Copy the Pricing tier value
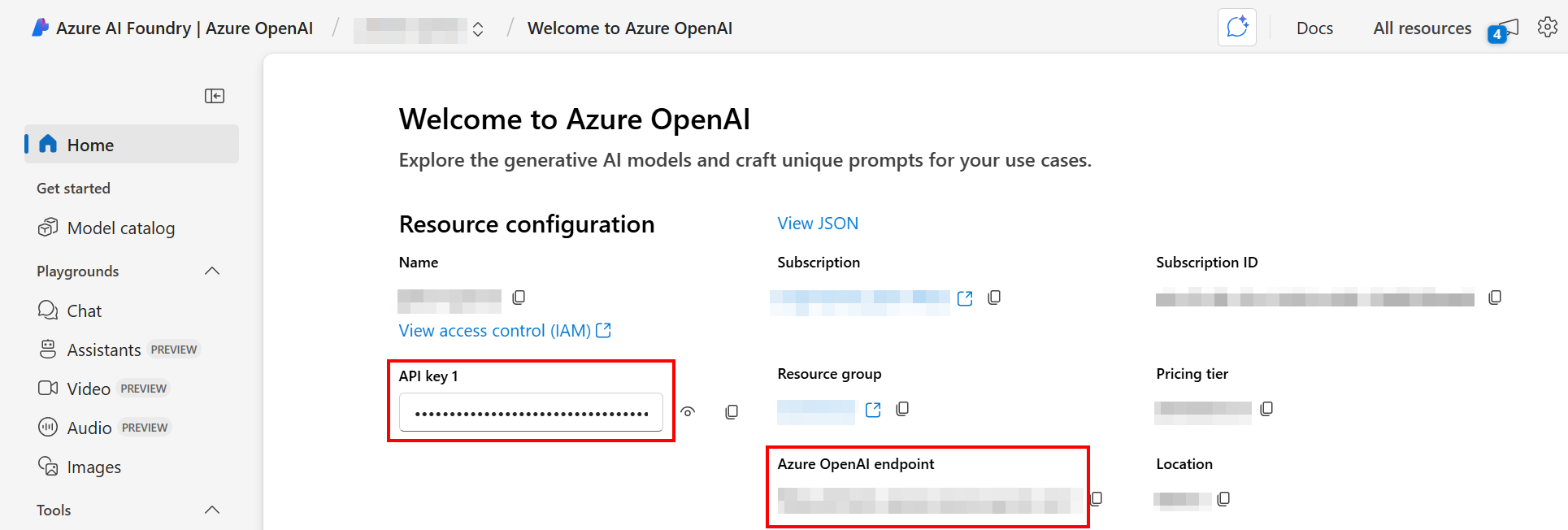 point(1266,409)
